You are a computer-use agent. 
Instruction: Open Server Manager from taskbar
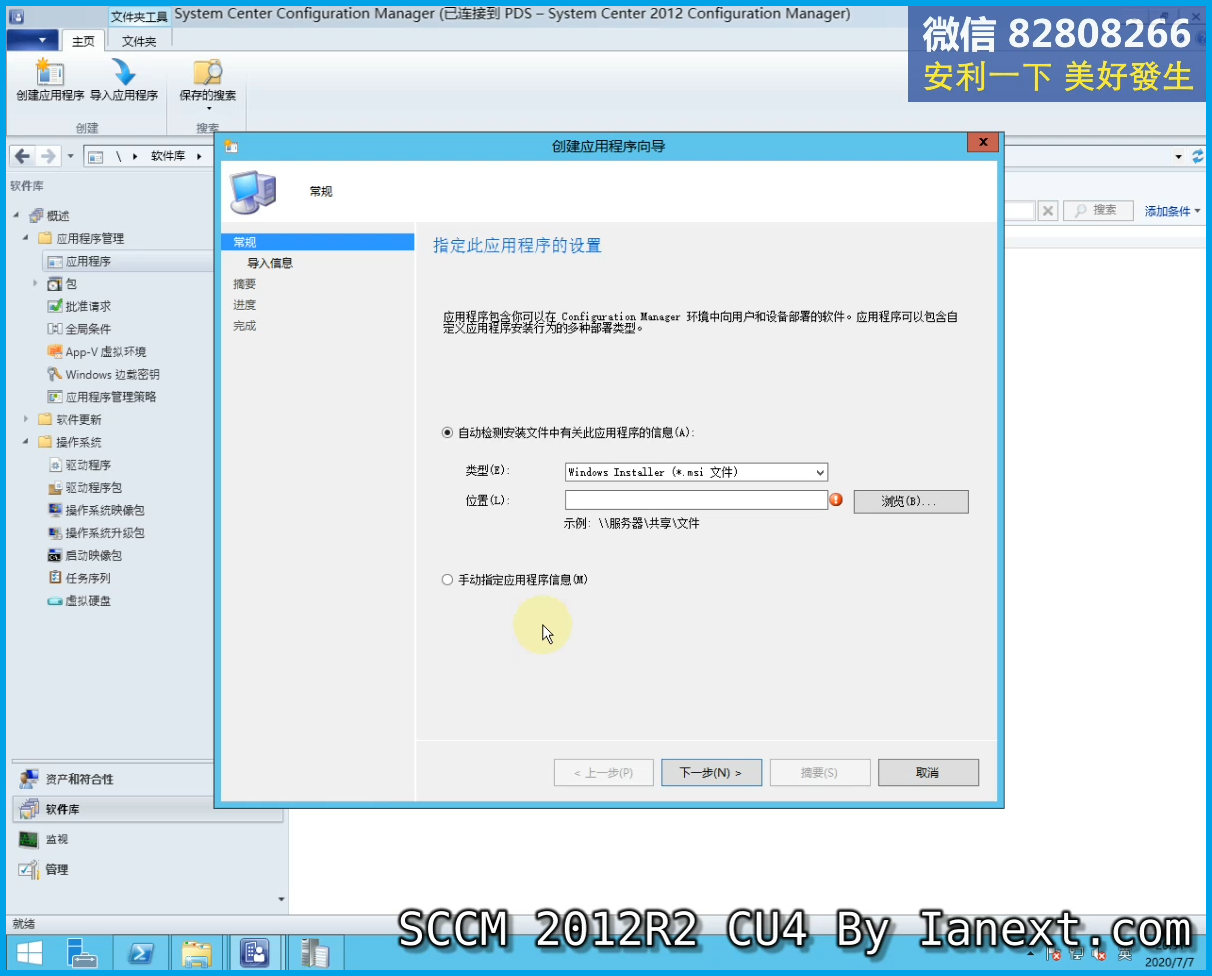pyautogui.click(x=80, y=952)
